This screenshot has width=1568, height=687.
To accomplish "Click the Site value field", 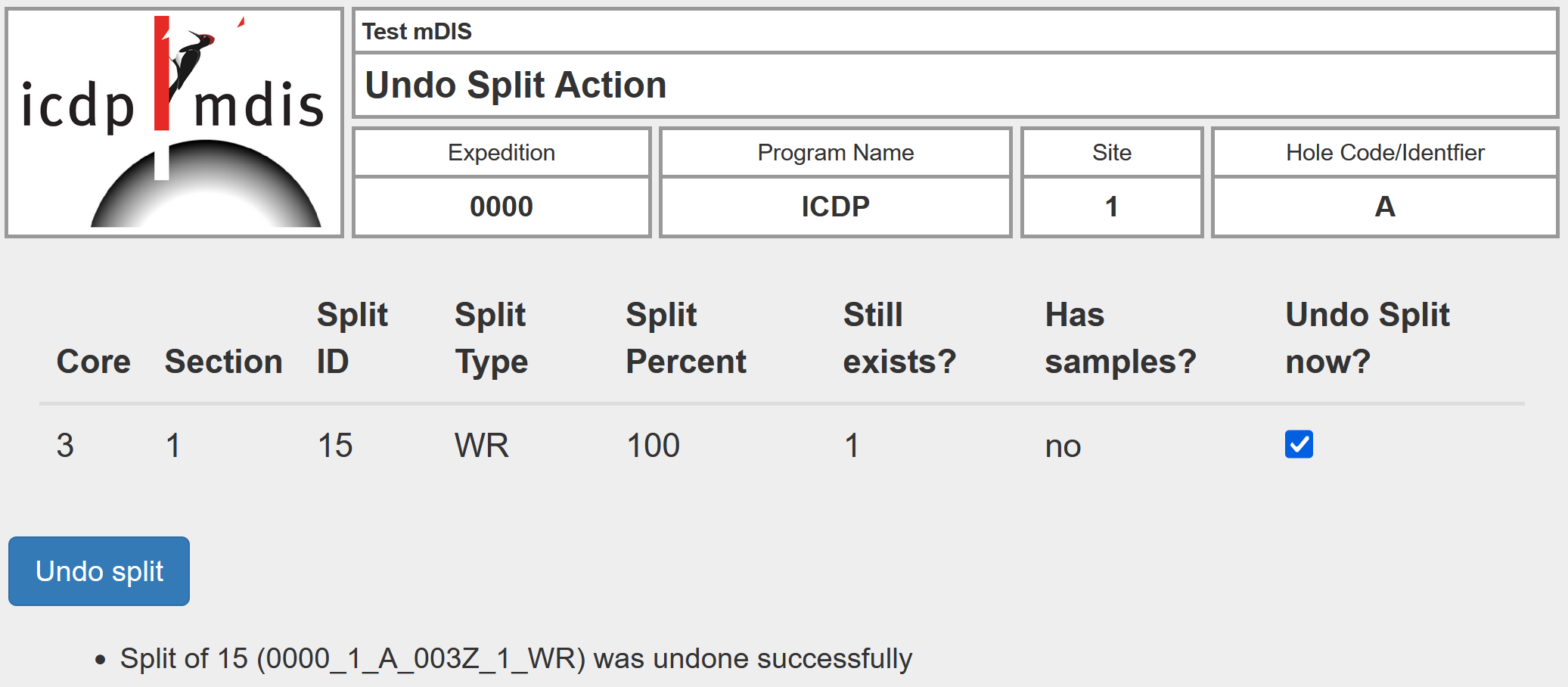I will pos(1111,207).
